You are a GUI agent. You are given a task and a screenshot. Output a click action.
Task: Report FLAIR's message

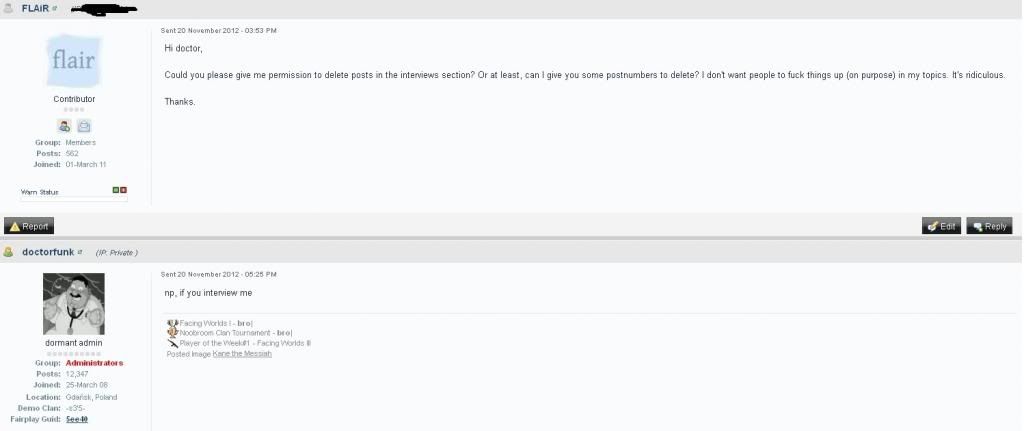click(x=29, y=226)
